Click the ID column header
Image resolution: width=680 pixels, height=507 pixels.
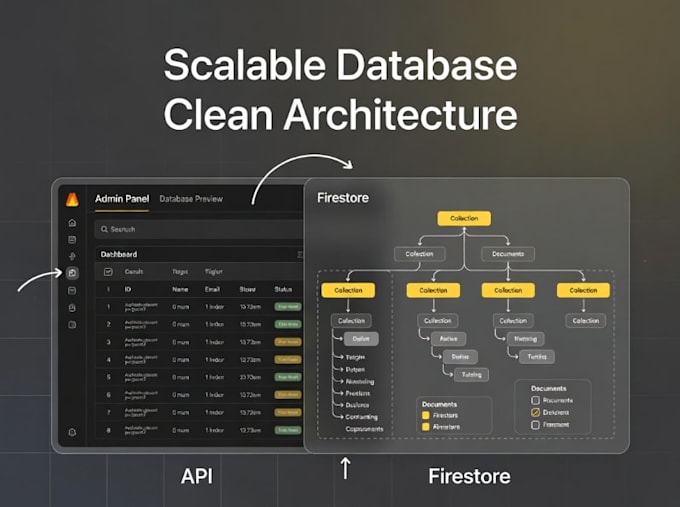coord(128,289)
